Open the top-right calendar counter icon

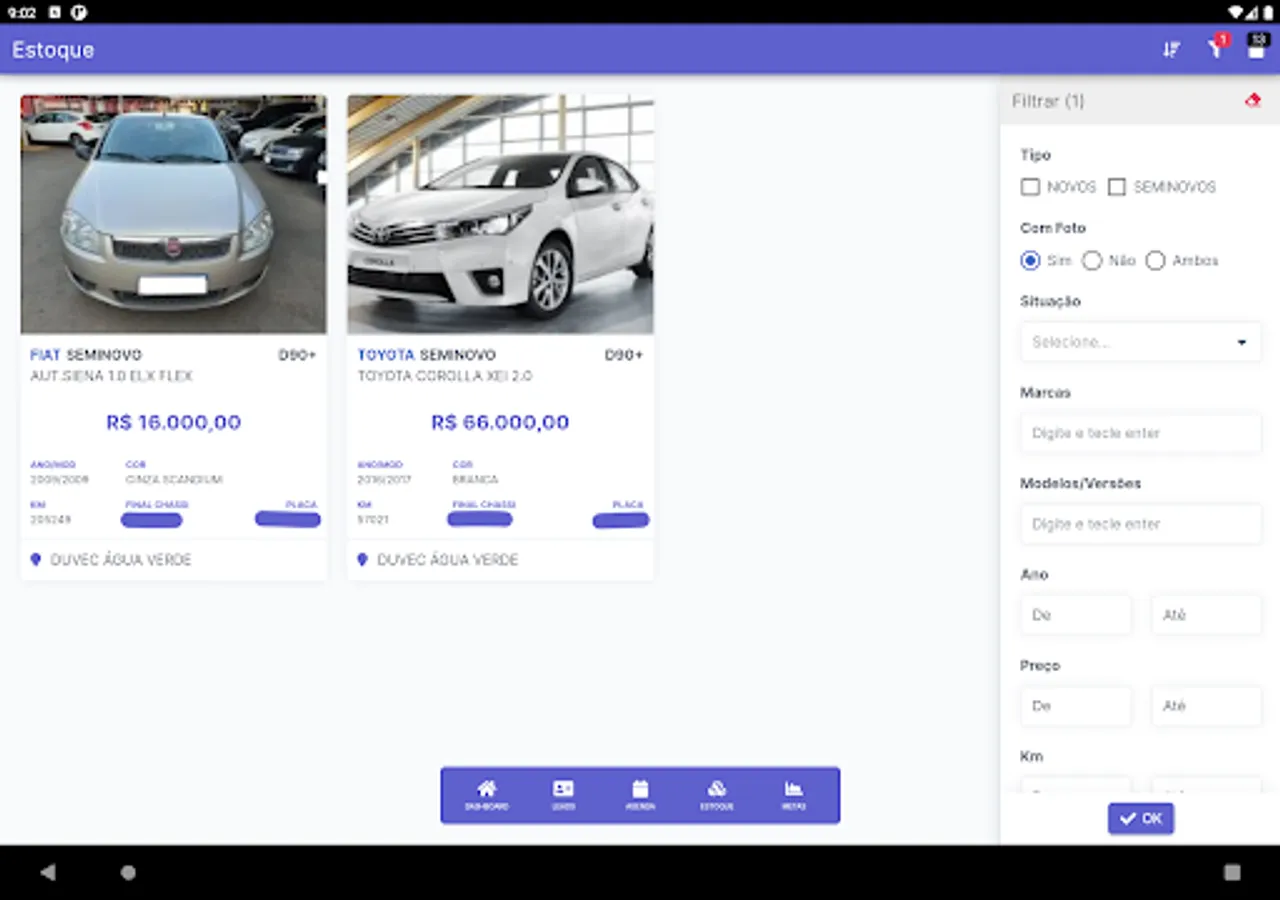click(1257, 46)
